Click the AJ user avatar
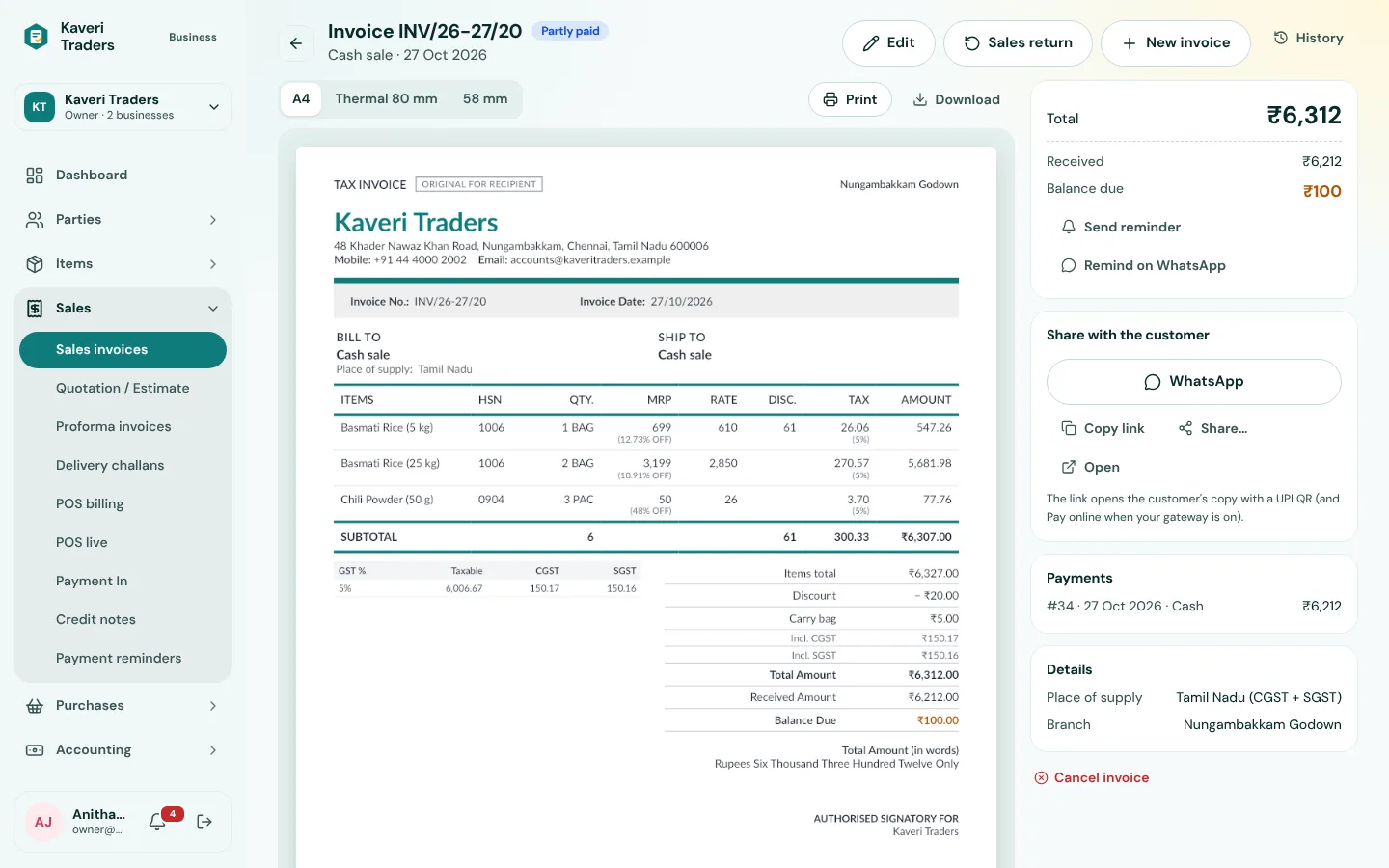The image size is (1389, 868). pos(43,822)
